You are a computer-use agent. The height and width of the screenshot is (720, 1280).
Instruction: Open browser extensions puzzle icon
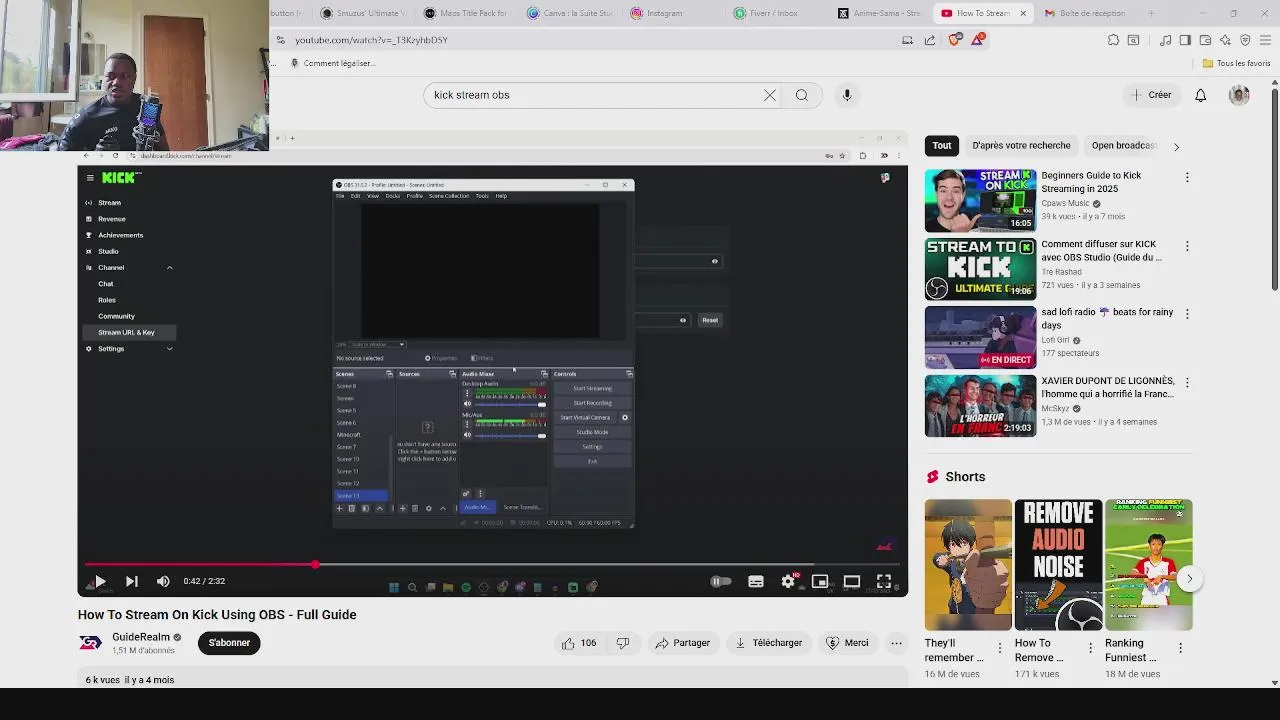pyautogui.click(x=1113, y=40)
